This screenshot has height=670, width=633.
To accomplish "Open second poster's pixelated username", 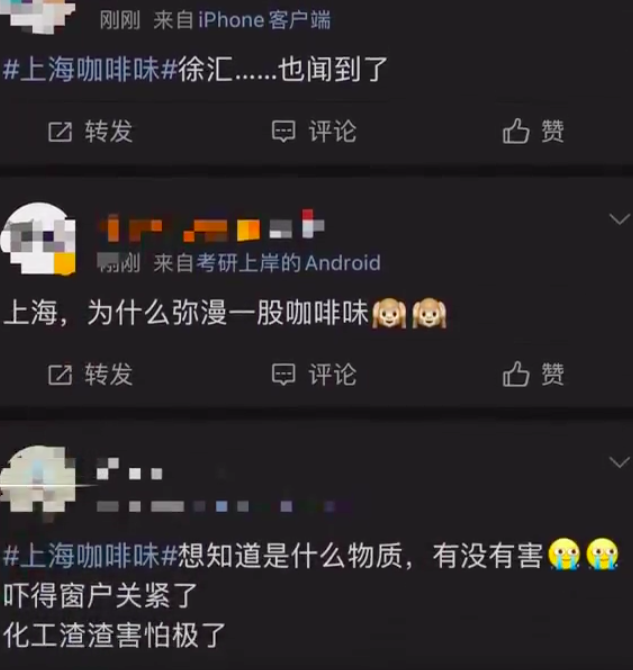I will pyautogui.click(x=212, y=226).
